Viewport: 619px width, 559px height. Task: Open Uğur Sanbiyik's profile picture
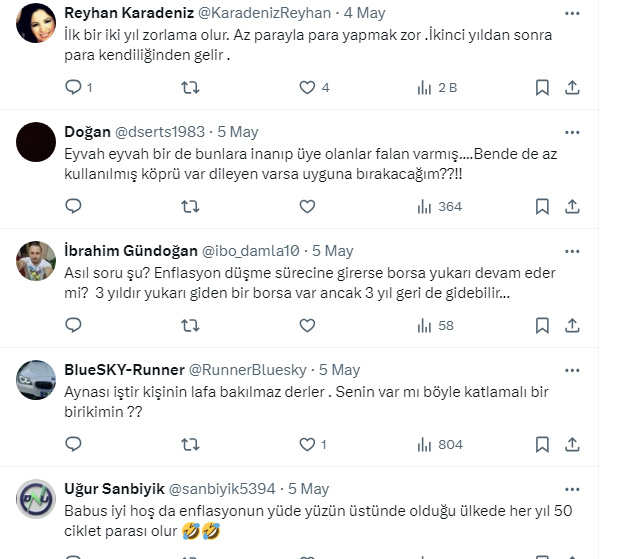[x=36, y=499]
